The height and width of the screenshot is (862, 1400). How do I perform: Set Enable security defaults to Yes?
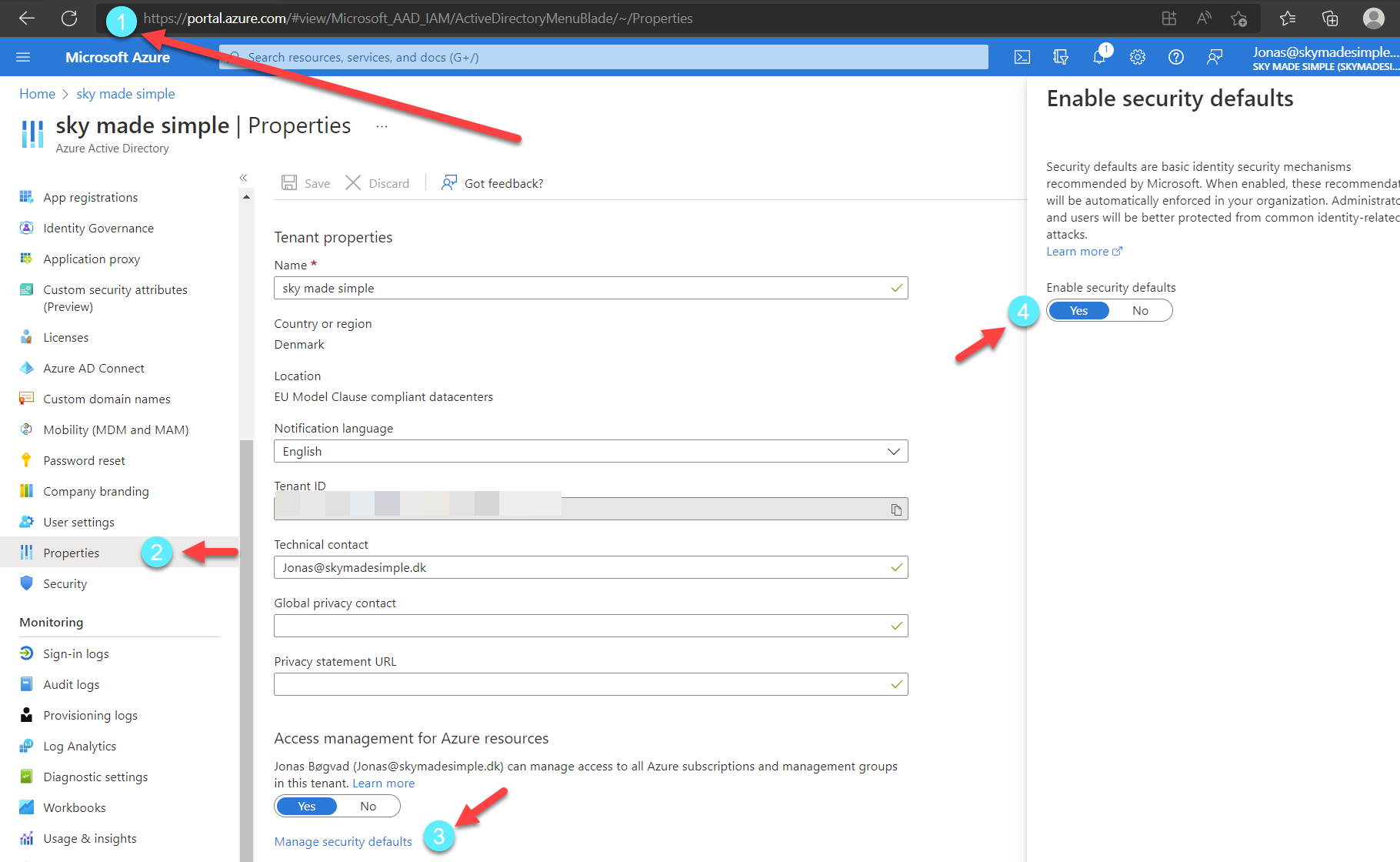(1078, 310)
